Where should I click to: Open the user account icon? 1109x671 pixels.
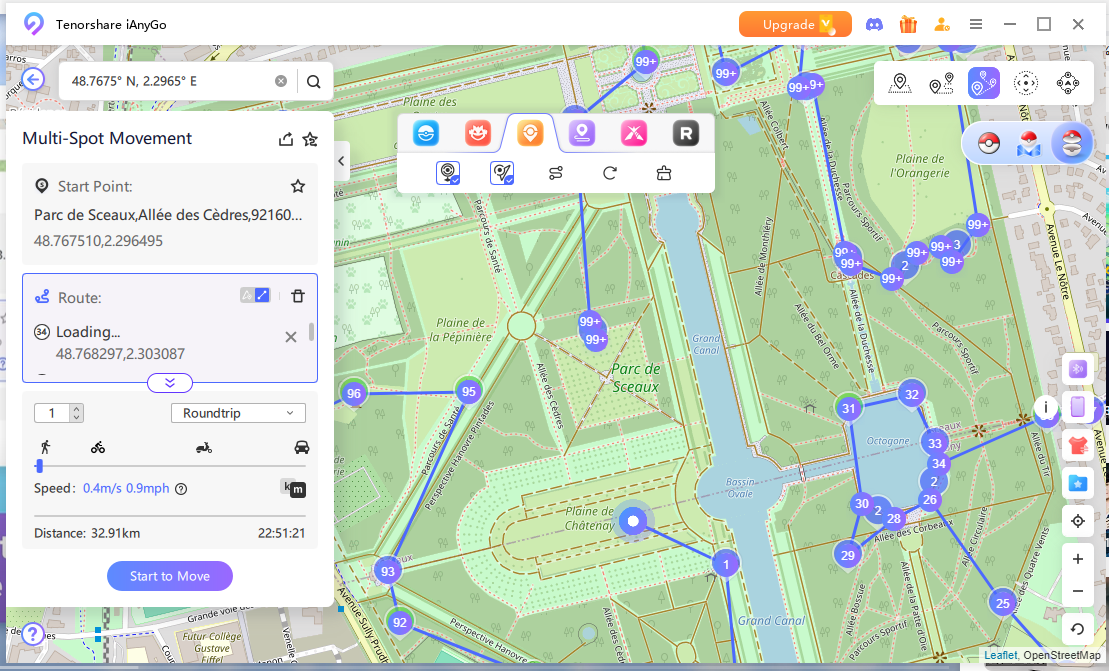coord(942,25)
